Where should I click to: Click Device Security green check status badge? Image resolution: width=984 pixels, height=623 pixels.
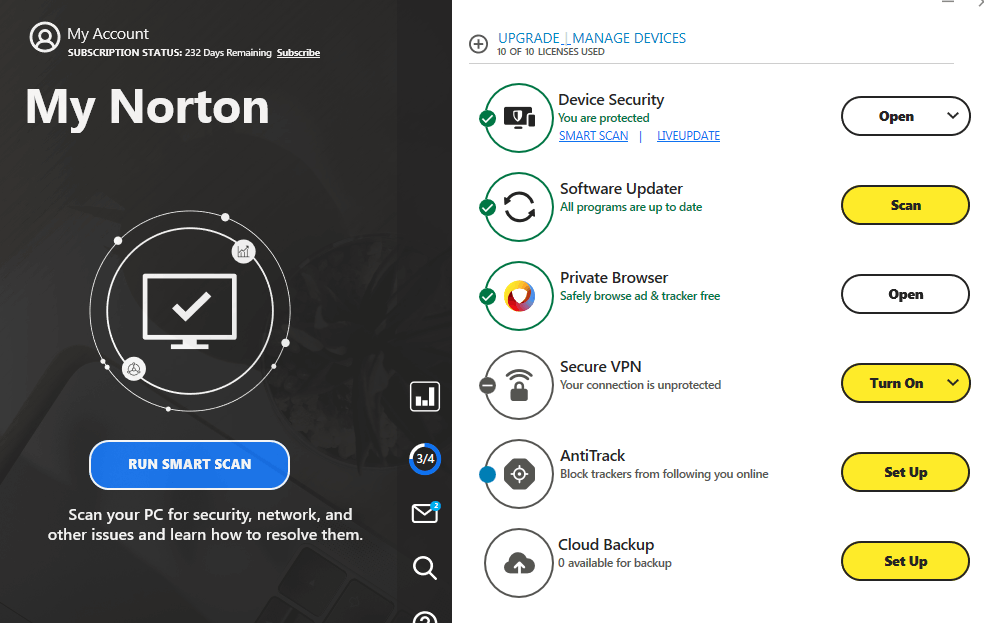[488, 118]
